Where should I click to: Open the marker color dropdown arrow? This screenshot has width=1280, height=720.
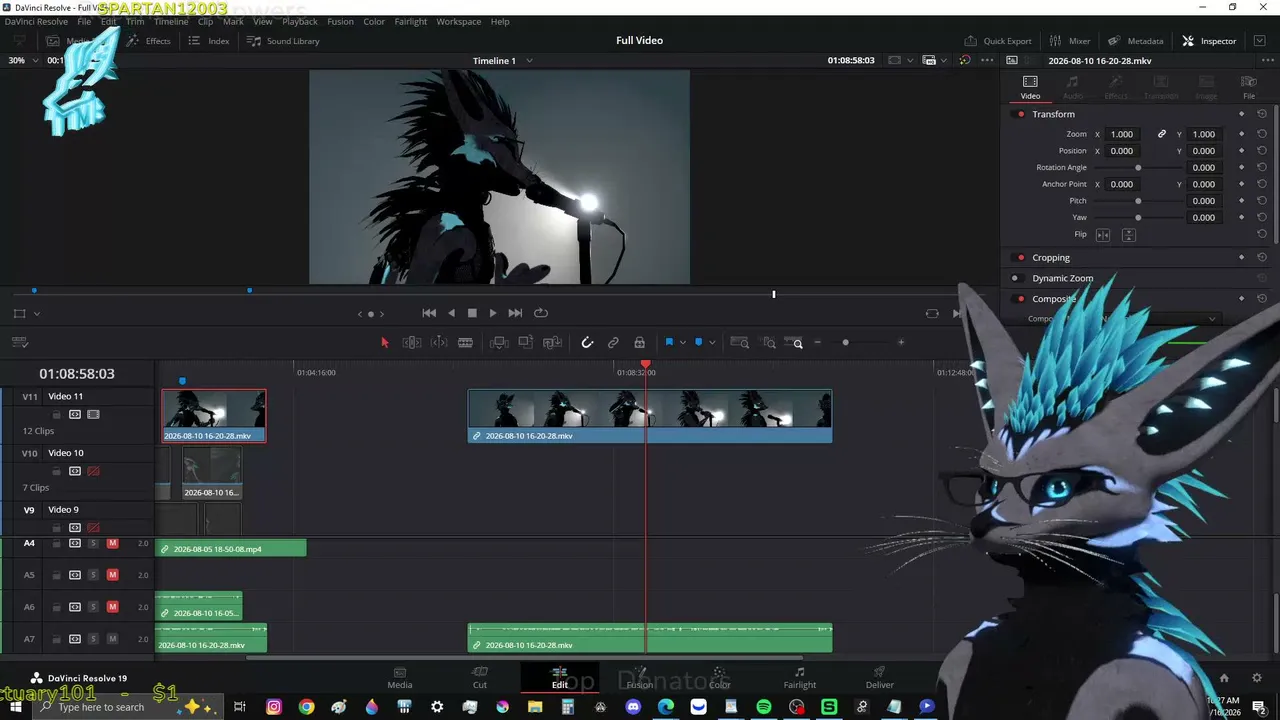tap(711, 343)
